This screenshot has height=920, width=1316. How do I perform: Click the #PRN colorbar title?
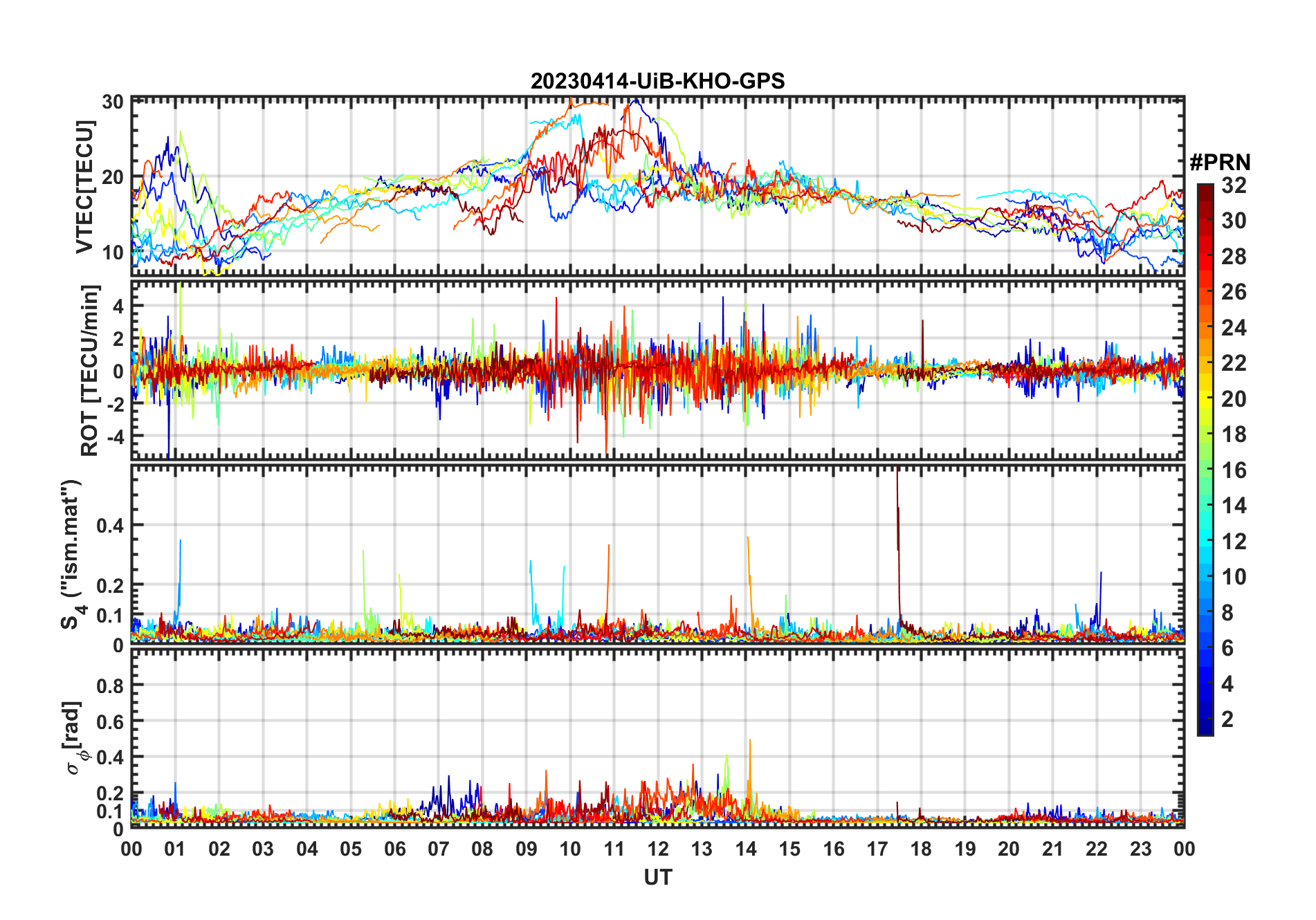[x=1220, y=163]
